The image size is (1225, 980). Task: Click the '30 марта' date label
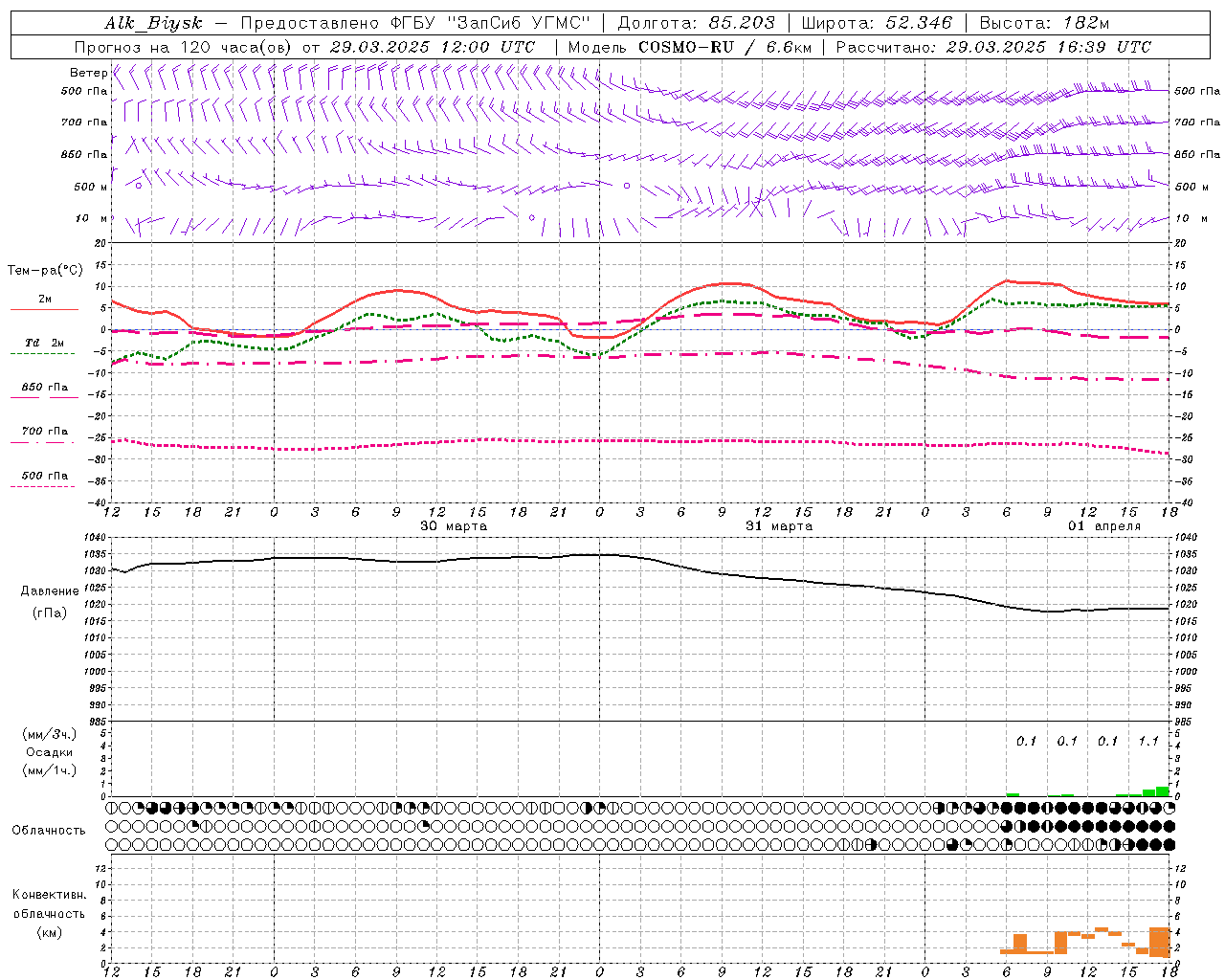pyautogui.click(x=454, y=526)
